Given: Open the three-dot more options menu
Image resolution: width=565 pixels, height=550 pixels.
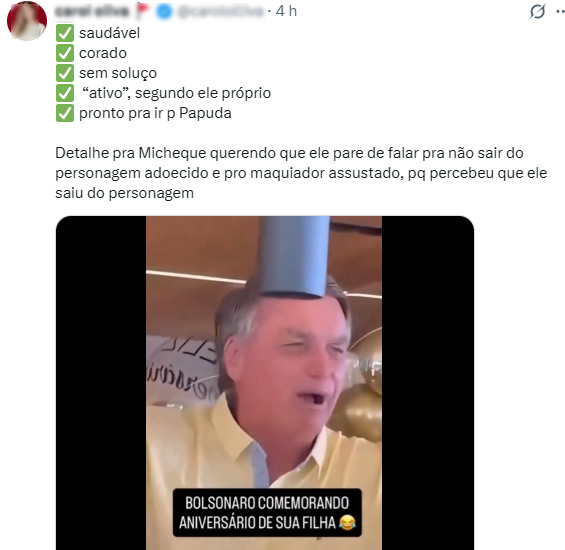Looking at the screenshot, I should click(x=560, y=11).
